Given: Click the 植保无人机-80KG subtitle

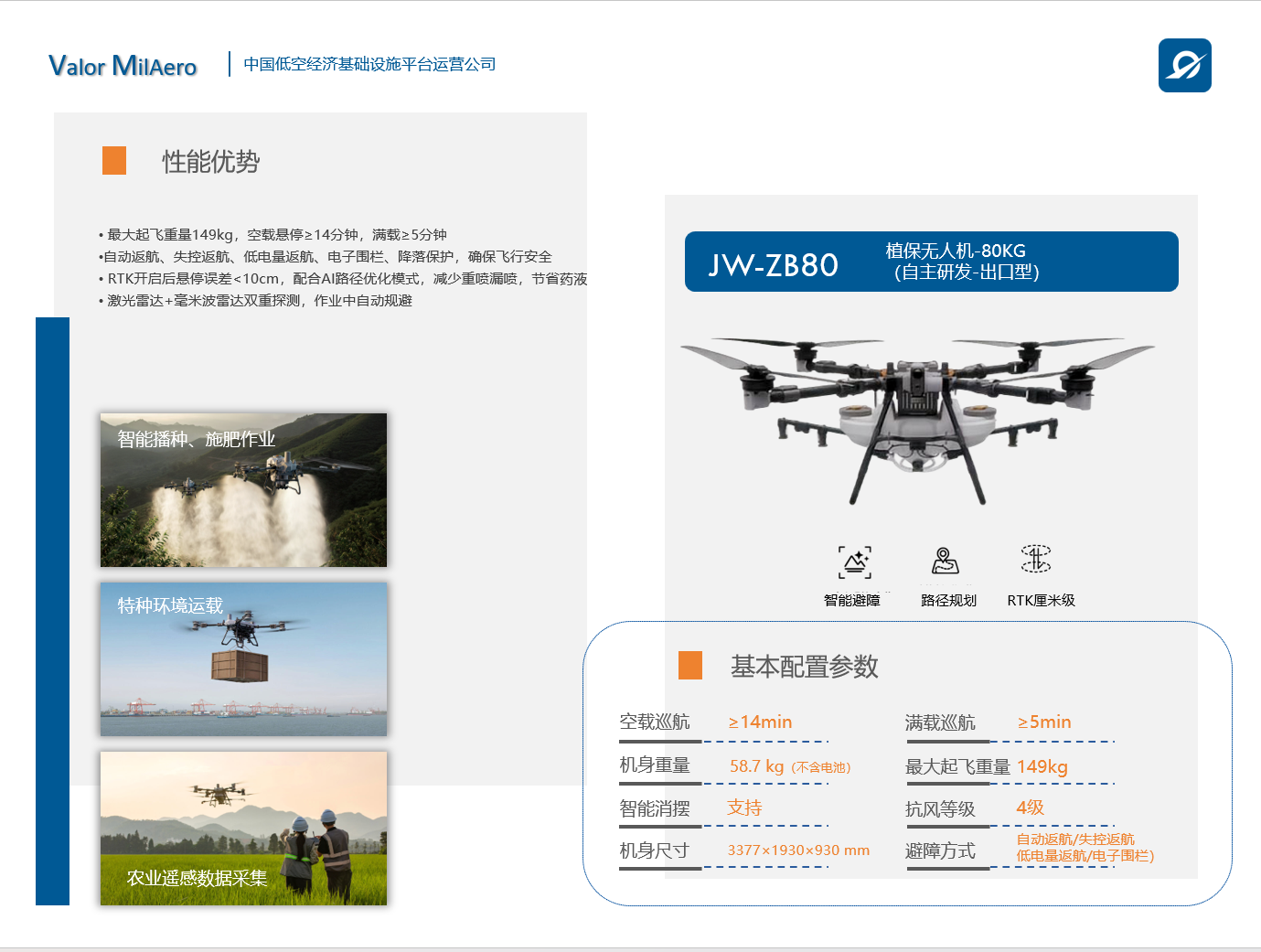Looking at the screenshot, I should tap(956, 251).
